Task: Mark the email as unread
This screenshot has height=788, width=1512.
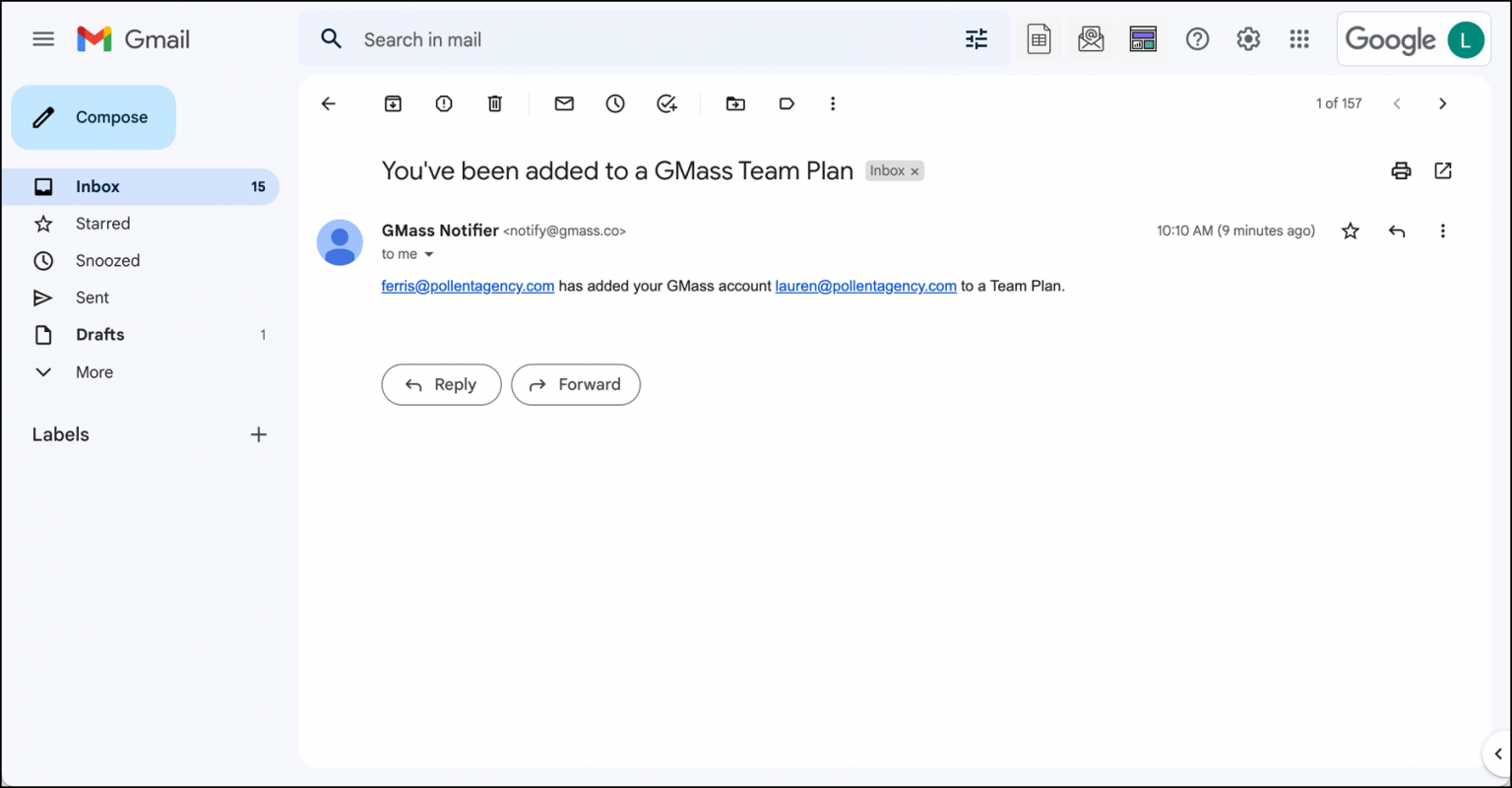Action: point(564,103)
